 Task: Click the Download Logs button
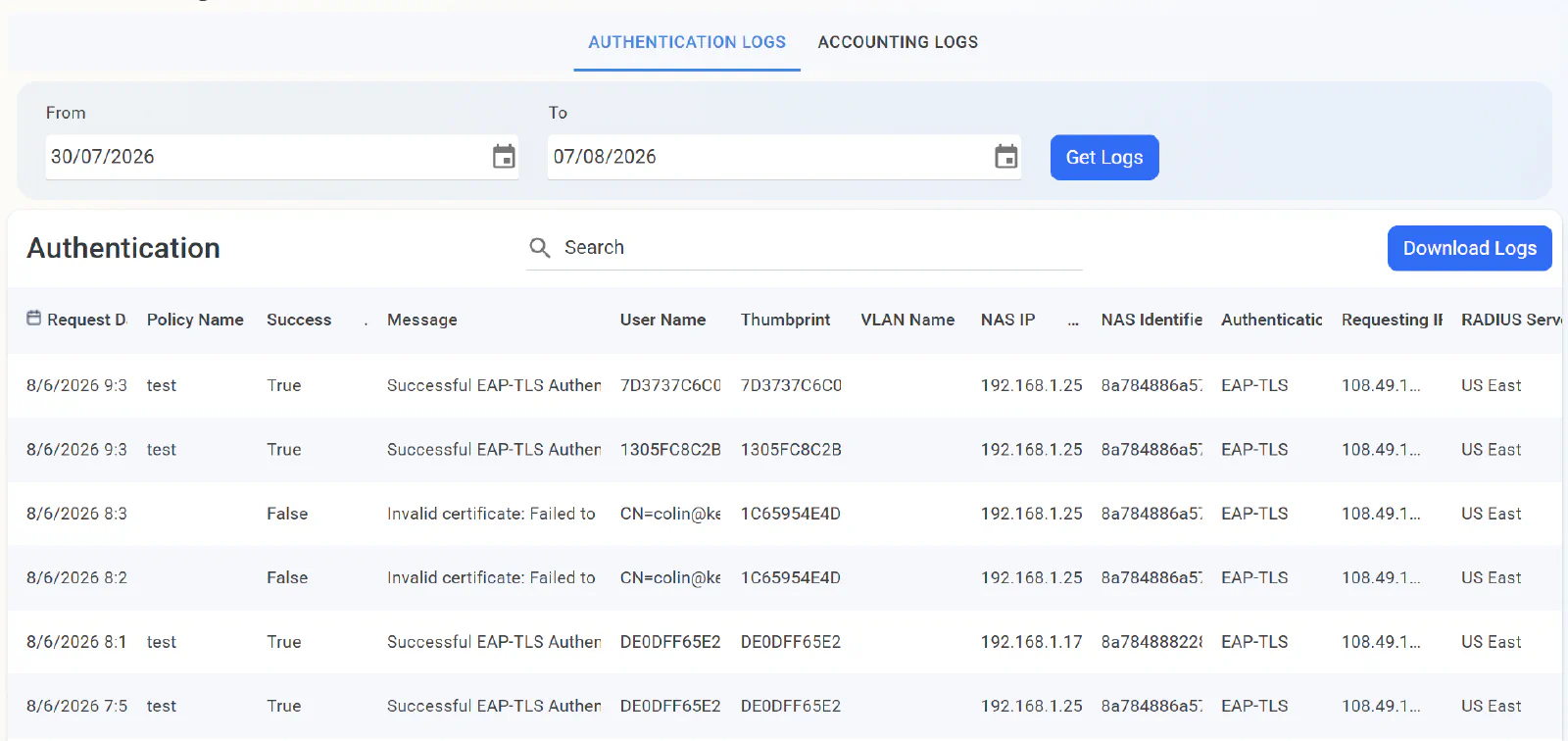pos(1469,248)
